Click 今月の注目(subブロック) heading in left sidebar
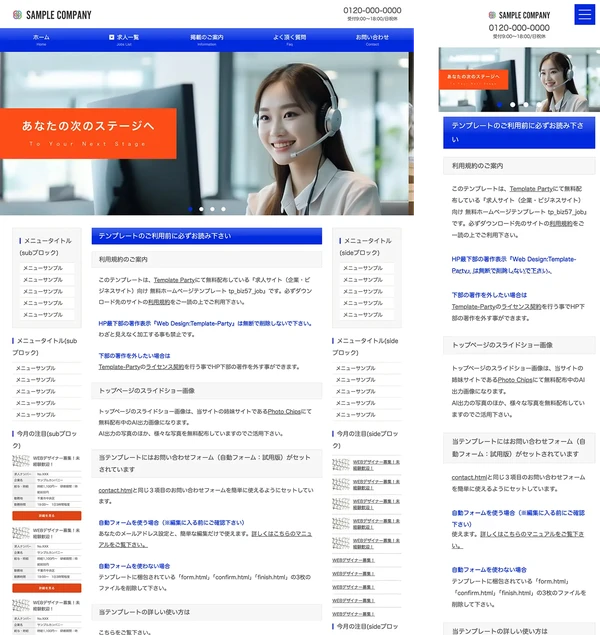This screenshot has height=635, width=600. tap(45, 439)
